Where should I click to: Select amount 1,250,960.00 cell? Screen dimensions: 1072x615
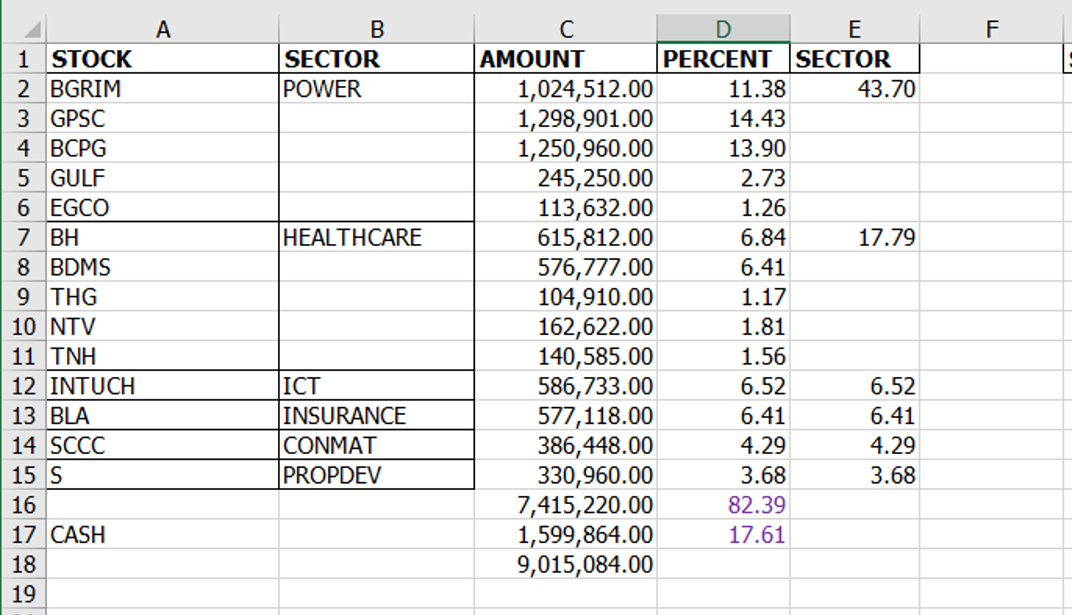point(565,148)
